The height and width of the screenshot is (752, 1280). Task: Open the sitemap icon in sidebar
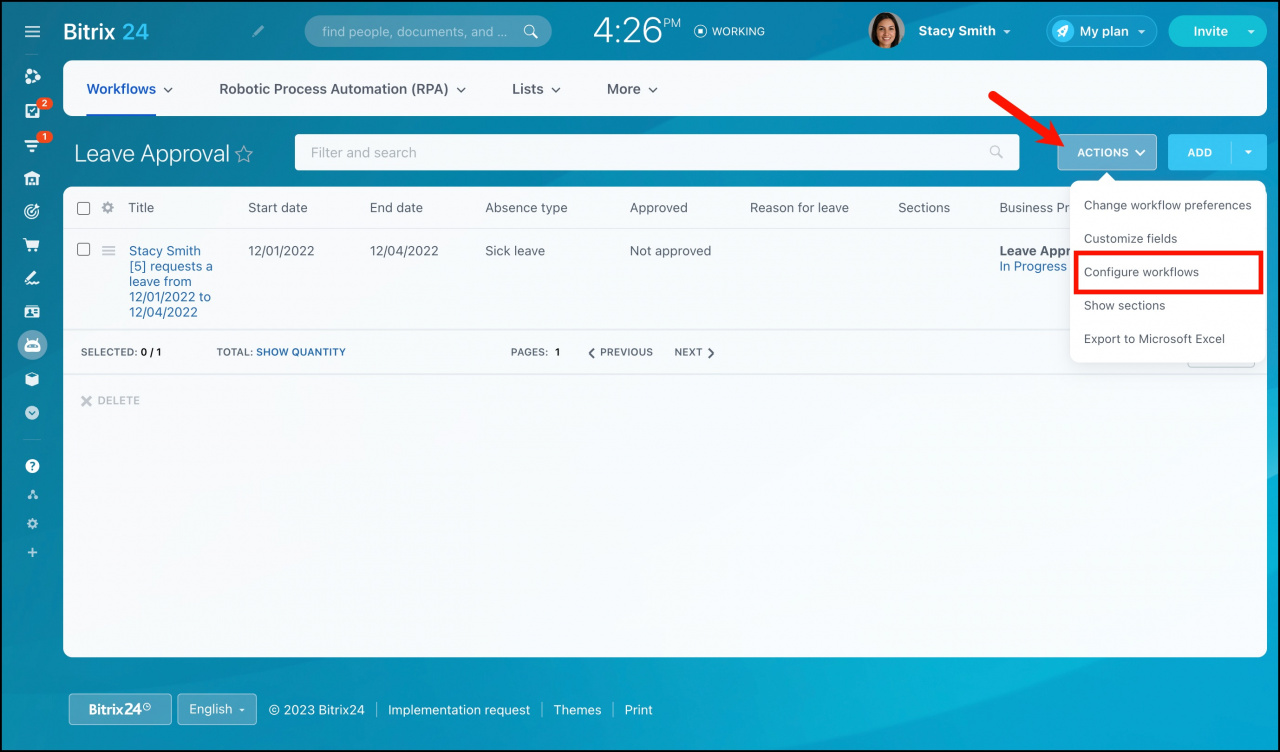(32, 495)
